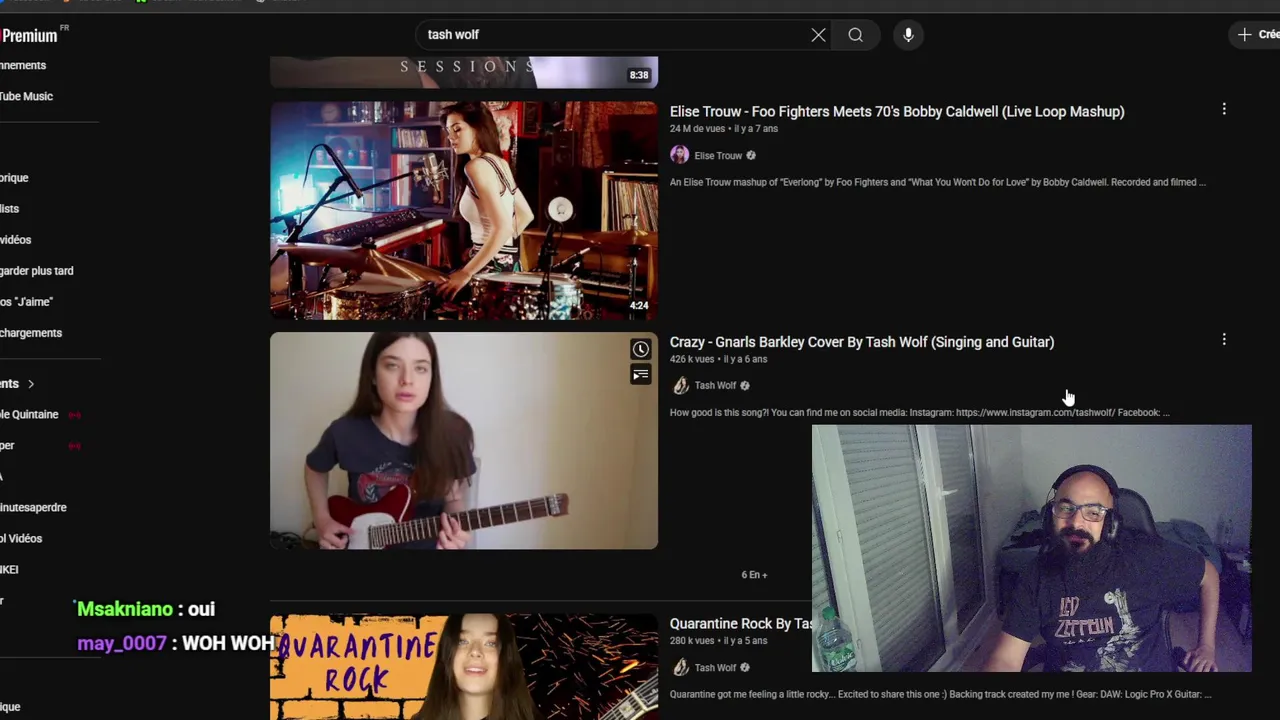
Task: Open the Quintaine channel subscription in sidebar
Action: point(30,415)
